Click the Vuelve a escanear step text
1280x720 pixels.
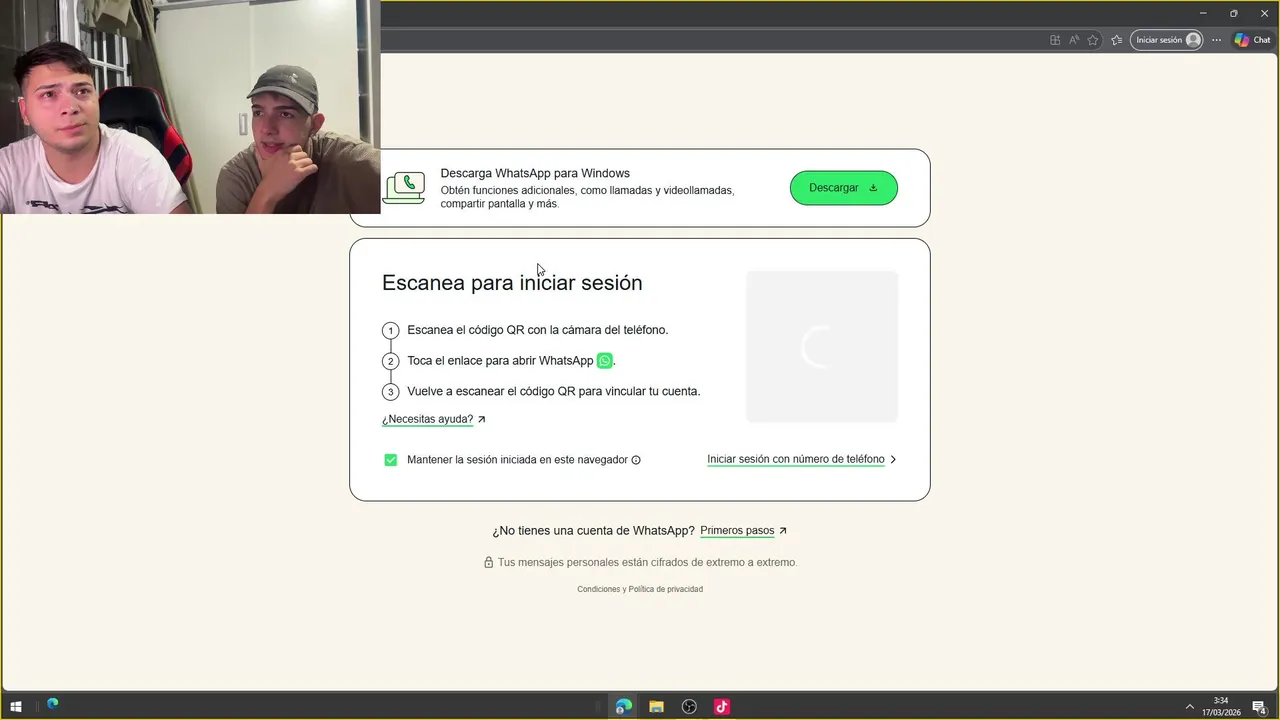(x=554, y=391)
